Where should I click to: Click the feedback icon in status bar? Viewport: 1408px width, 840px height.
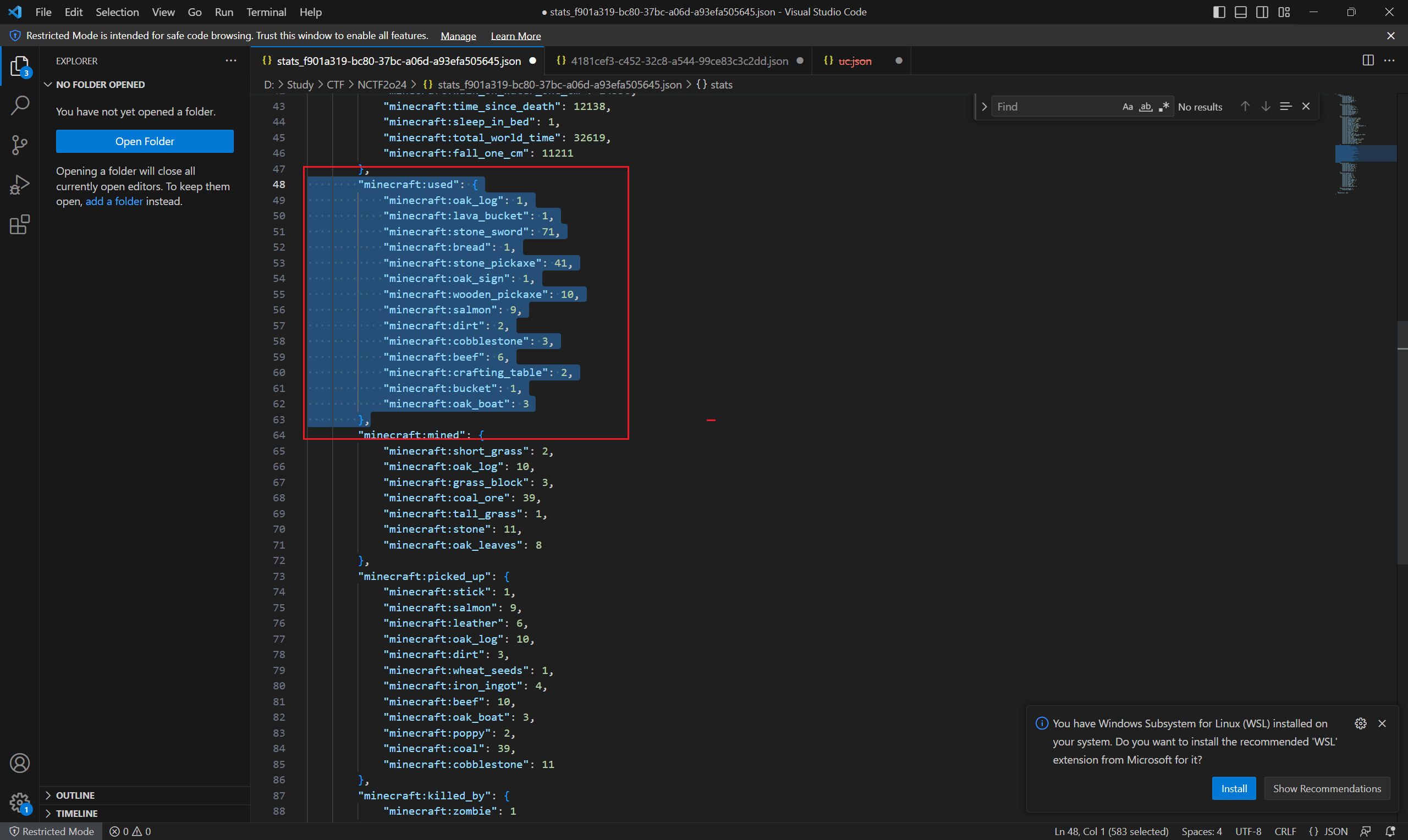pos(1366,832)
